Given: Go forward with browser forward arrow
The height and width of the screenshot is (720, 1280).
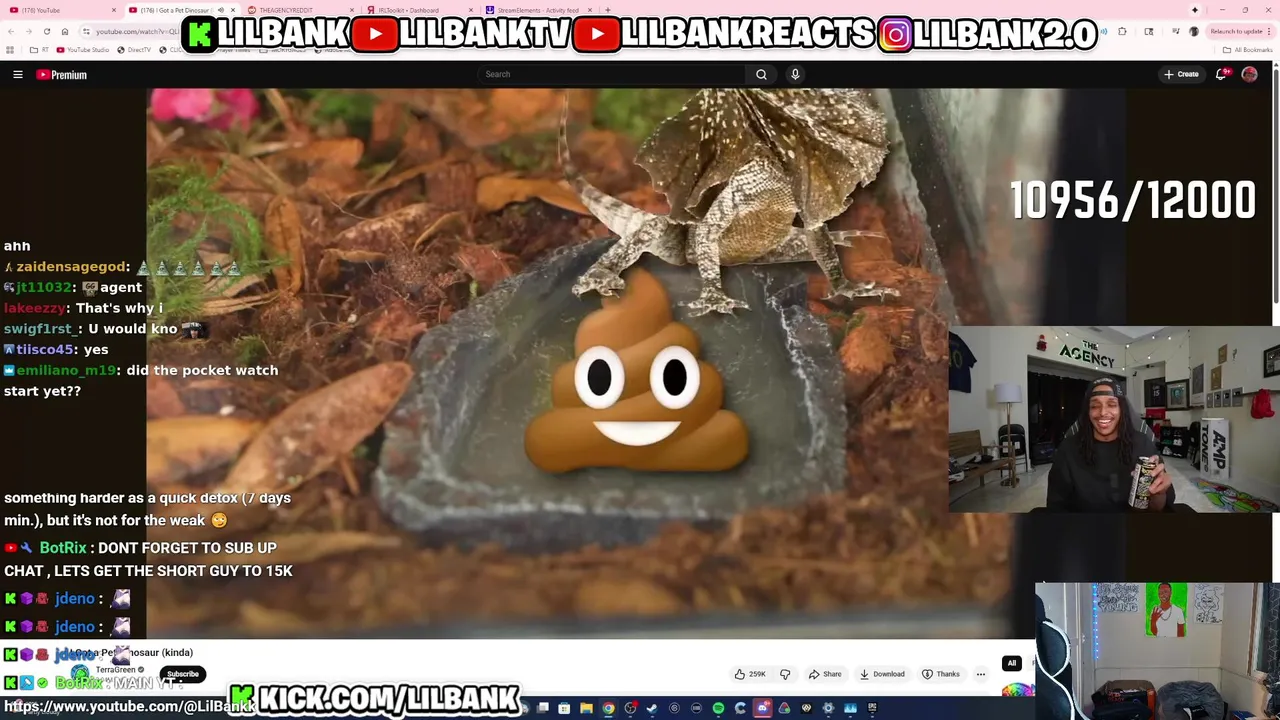Looking at the screenshot, I should (x=28, y=31).
